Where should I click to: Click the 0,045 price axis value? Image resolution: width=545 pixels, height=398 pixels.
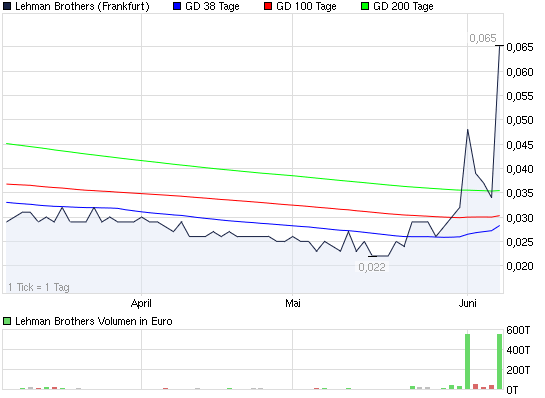(x=520, y=145)
